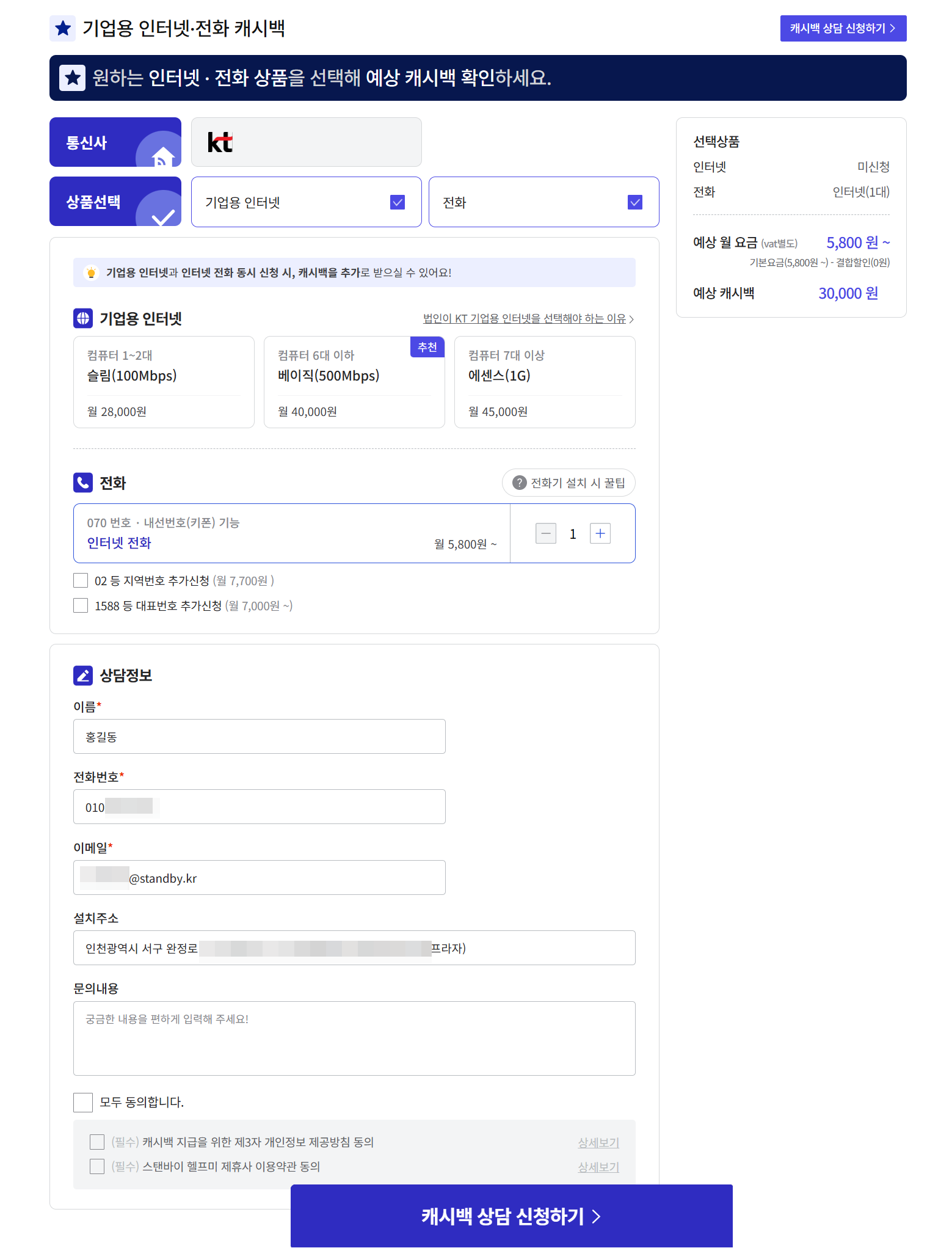Click the globe icon next to 기업용 인터넷 heading
The image size is (952, 1248).
click(83, 318)
